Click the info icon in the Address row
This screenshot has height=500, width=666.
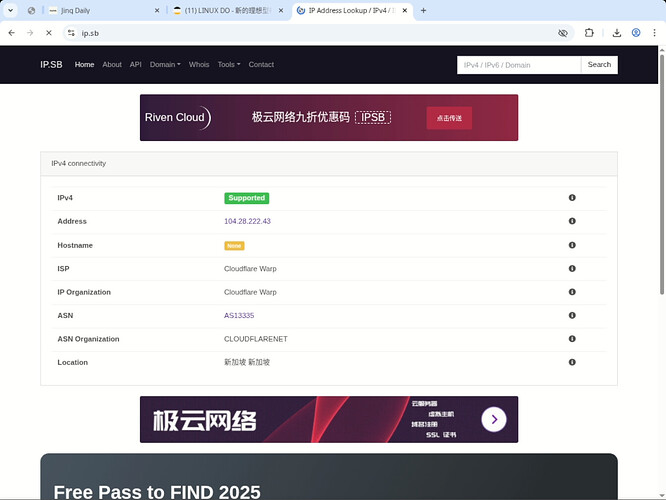[572, 221]
